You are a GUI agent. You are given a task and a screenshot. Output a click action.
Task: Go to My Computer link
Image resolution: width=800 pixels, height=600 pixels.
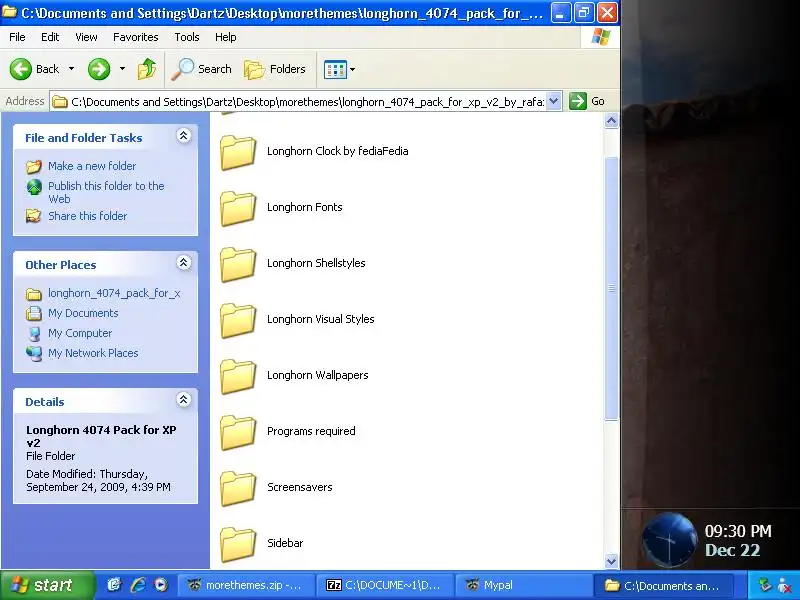[80, 333]
